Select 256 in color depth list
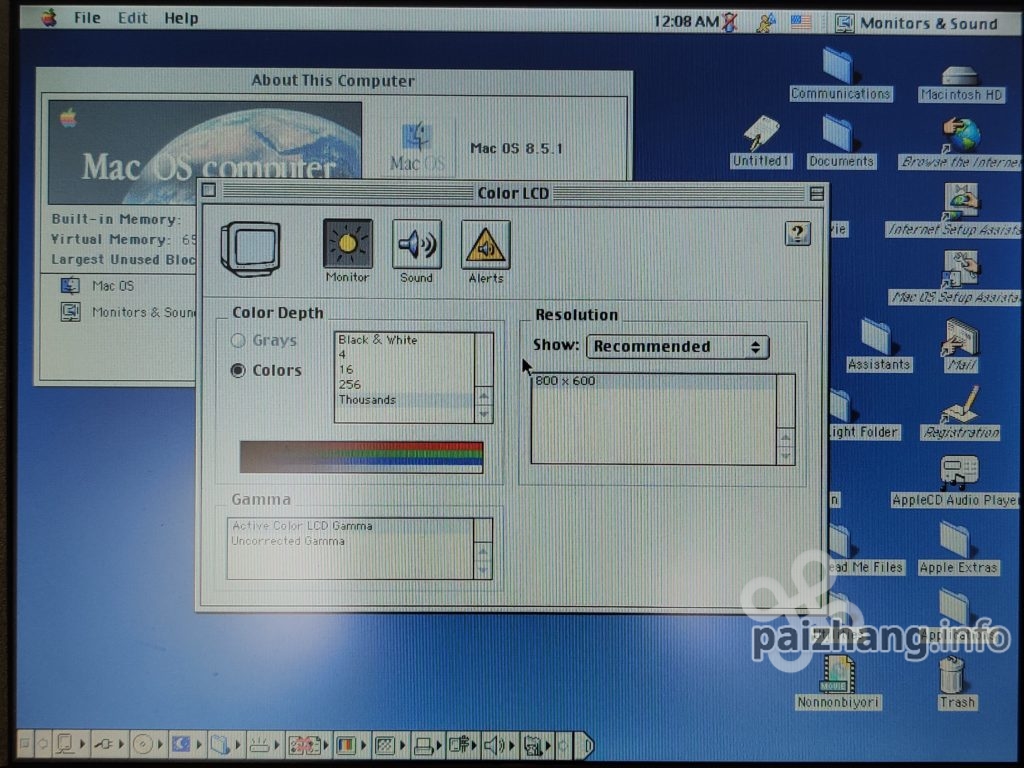1024x768 pixels. tap(350, 385)
